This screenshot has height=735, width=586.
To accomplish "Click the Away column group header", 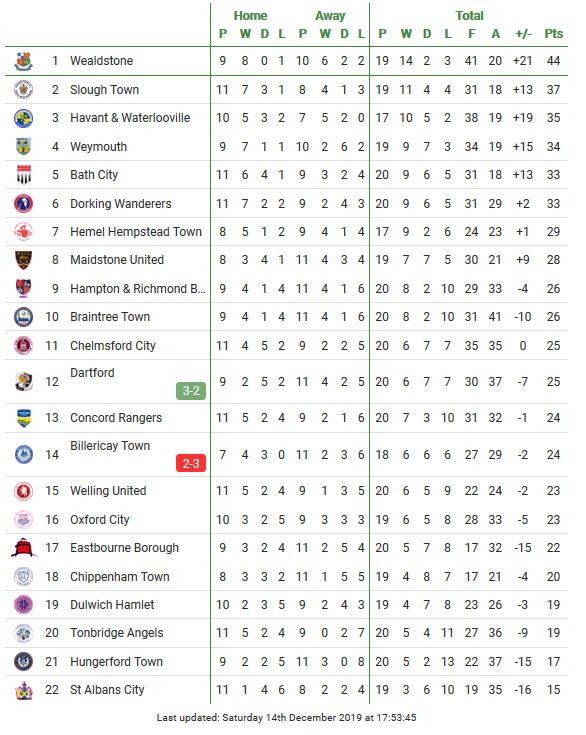I will 330,16.
